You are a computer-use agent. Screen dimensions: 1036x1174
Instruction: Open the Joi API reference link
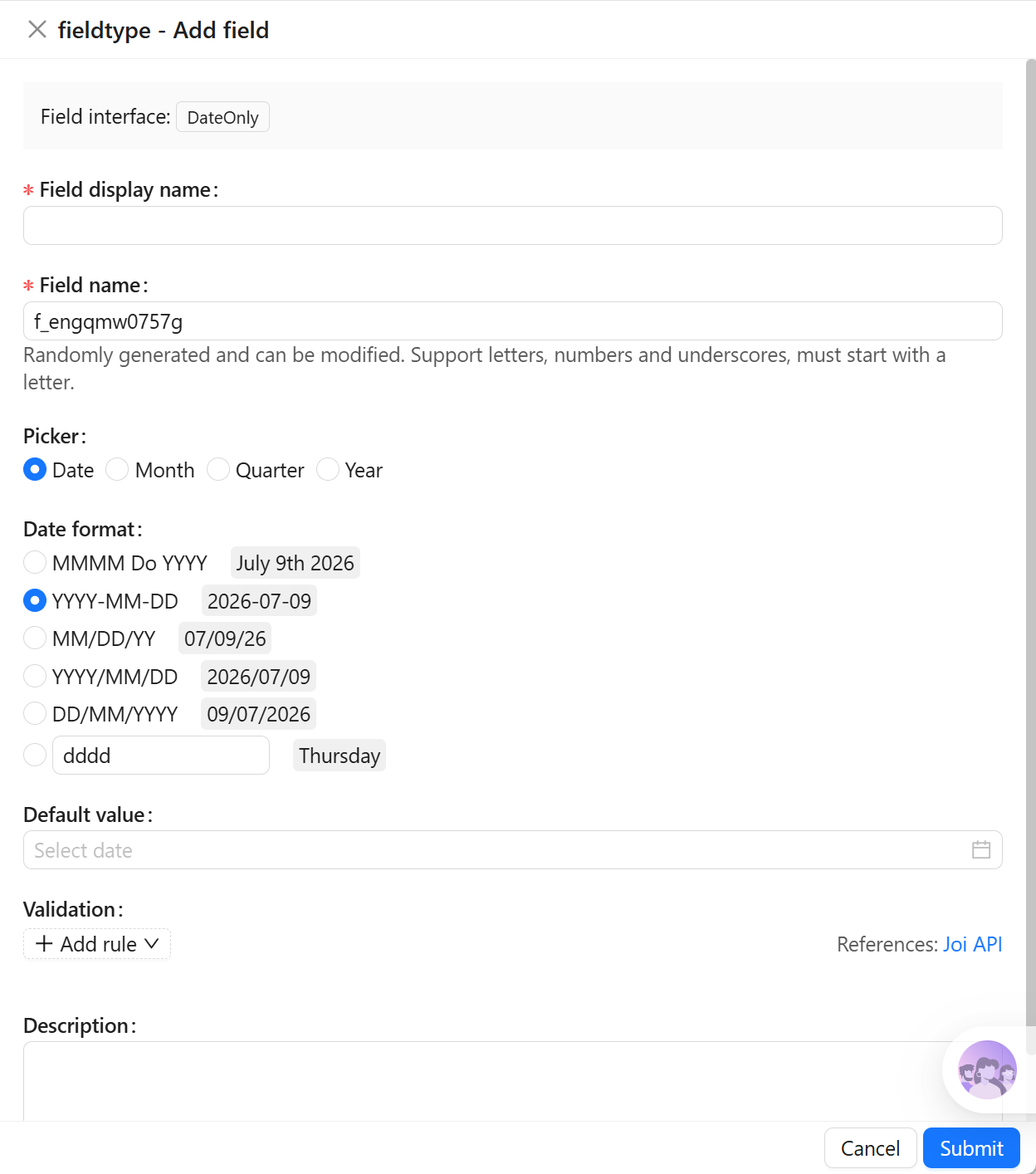(972, 945)
